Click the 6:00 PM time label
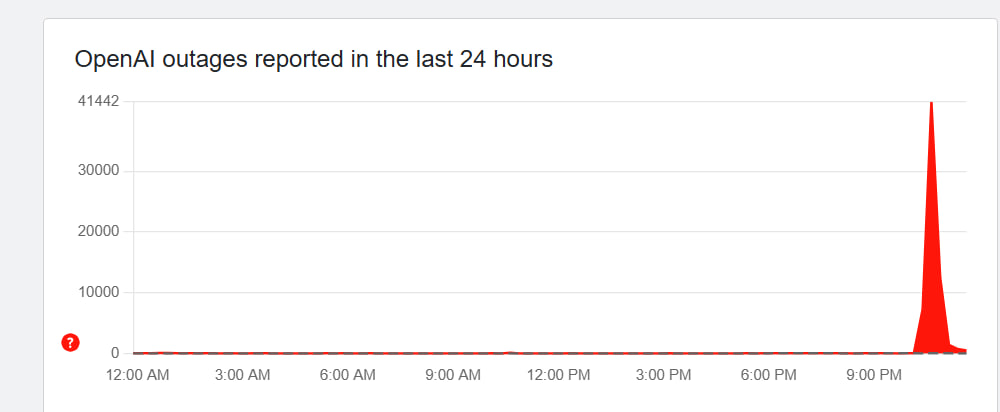 point(769,376)
